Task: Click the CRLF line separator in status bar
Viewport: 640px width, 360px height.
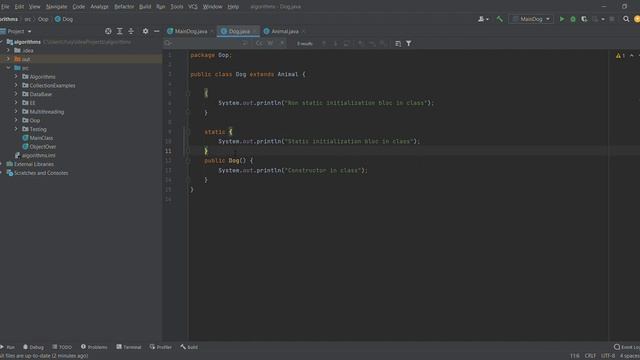Action: [590, 356]
